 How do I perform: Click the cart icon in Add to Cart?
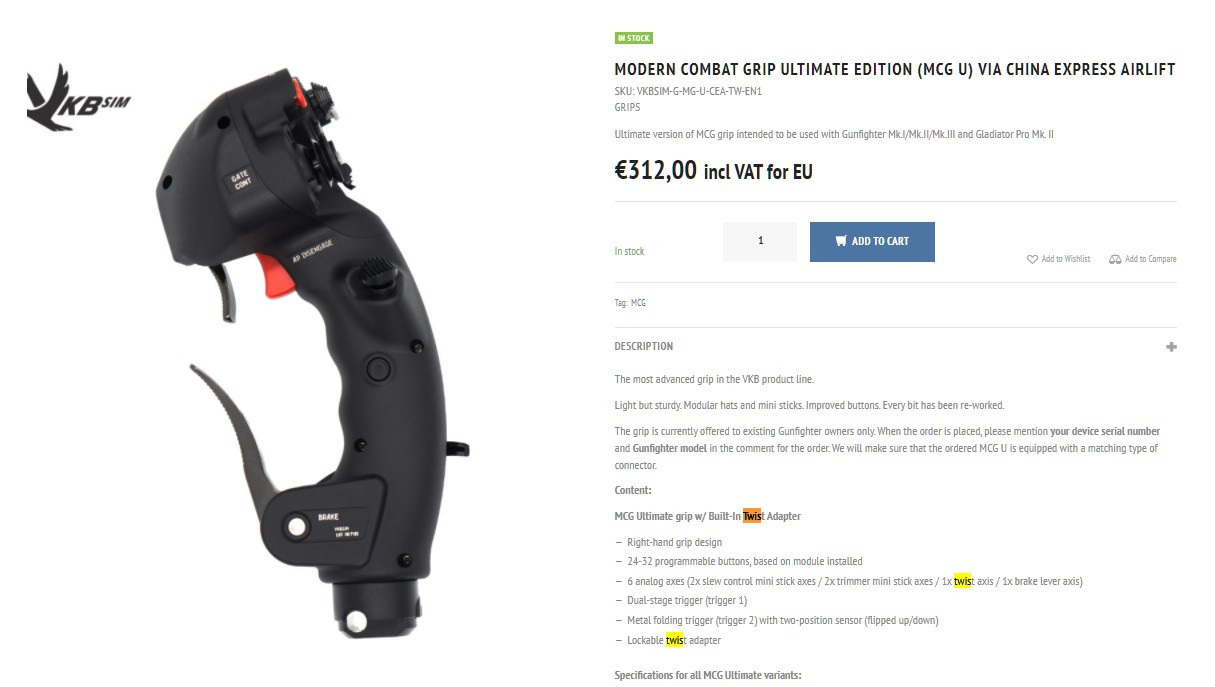pyautogui.click(x=841, y=241)
